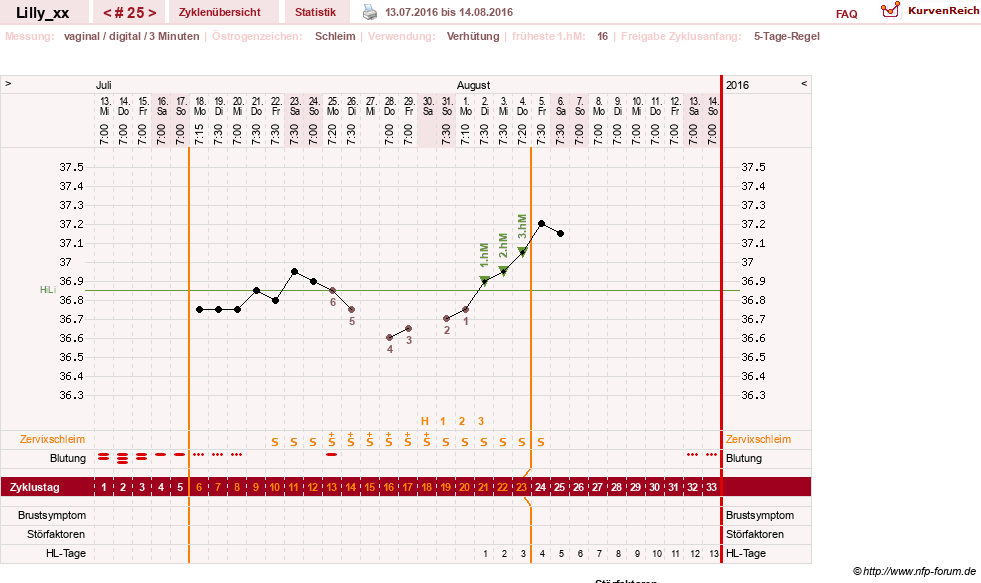Click the 'Schleim' setting value
The width and height of the screenshot is (981, 583).
335,36
